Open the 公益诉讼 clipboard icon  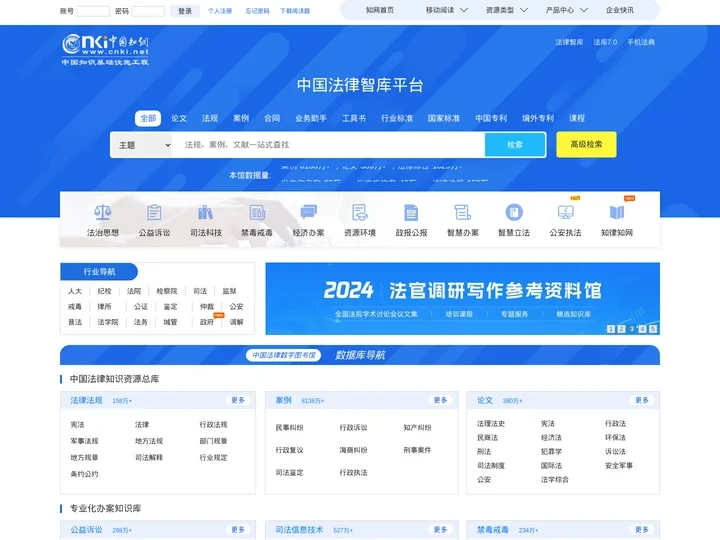click(154, 213)
